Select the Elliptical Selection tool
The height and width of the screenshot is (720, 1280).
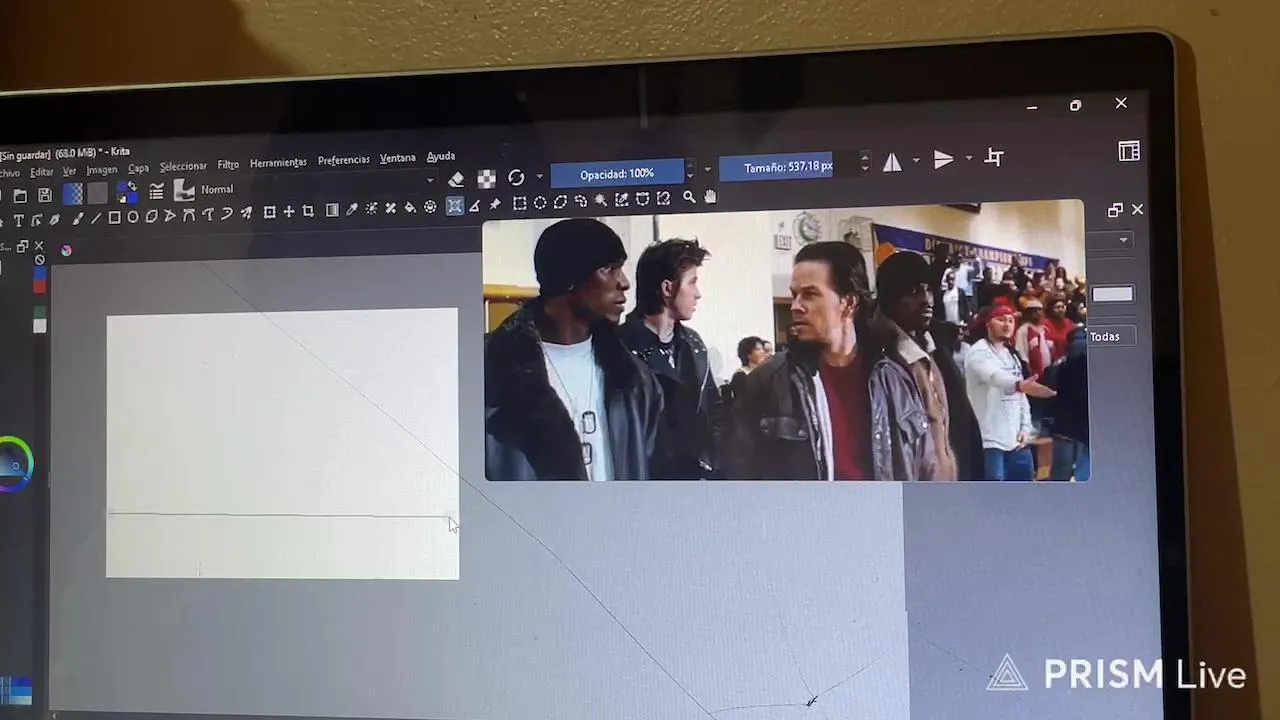540,203
